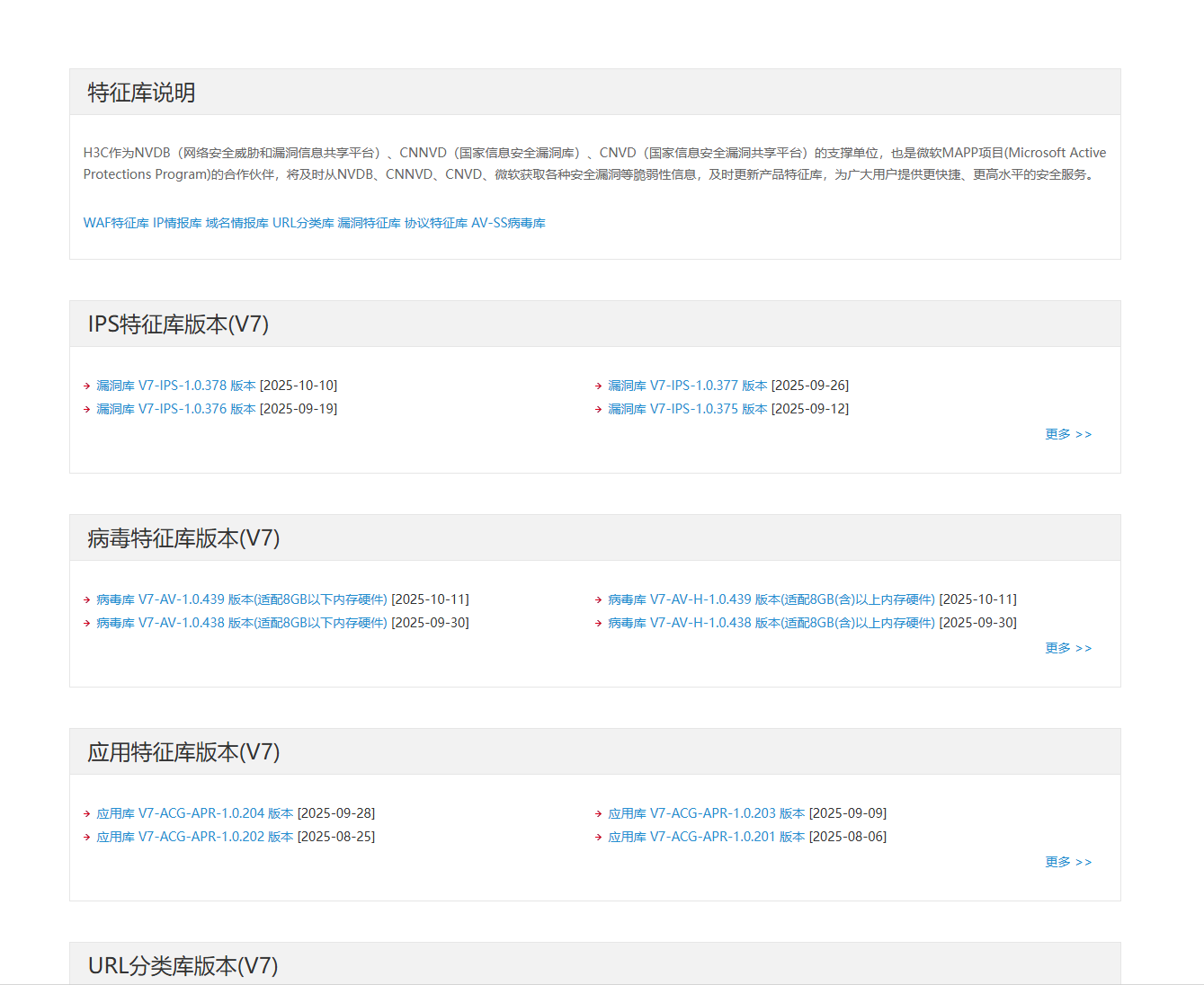
Task: View 病毒库 V7-AV-H-1.0.438 版本 link
Action: pyautogui.click(x=771, y=623)
